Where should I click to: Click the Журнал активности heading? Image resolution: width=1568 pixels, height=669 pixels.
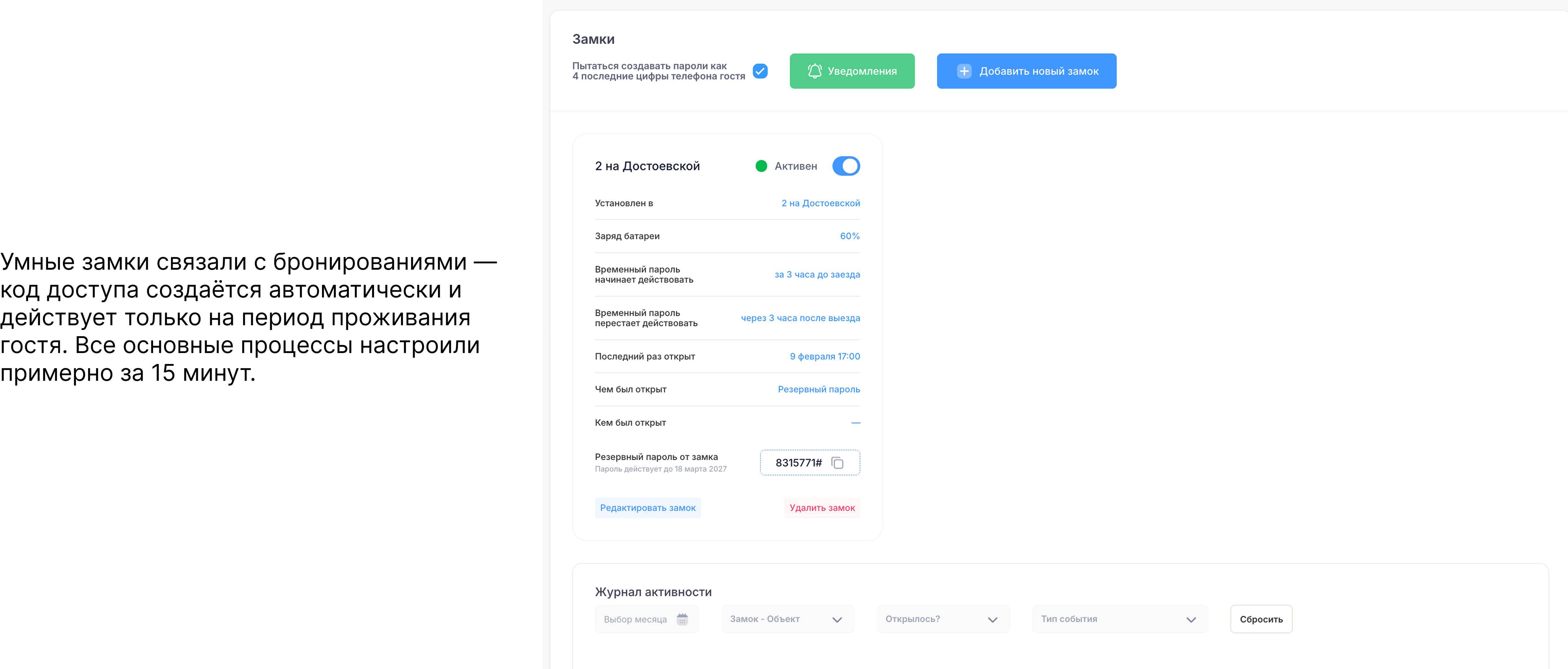coord(653,592)
